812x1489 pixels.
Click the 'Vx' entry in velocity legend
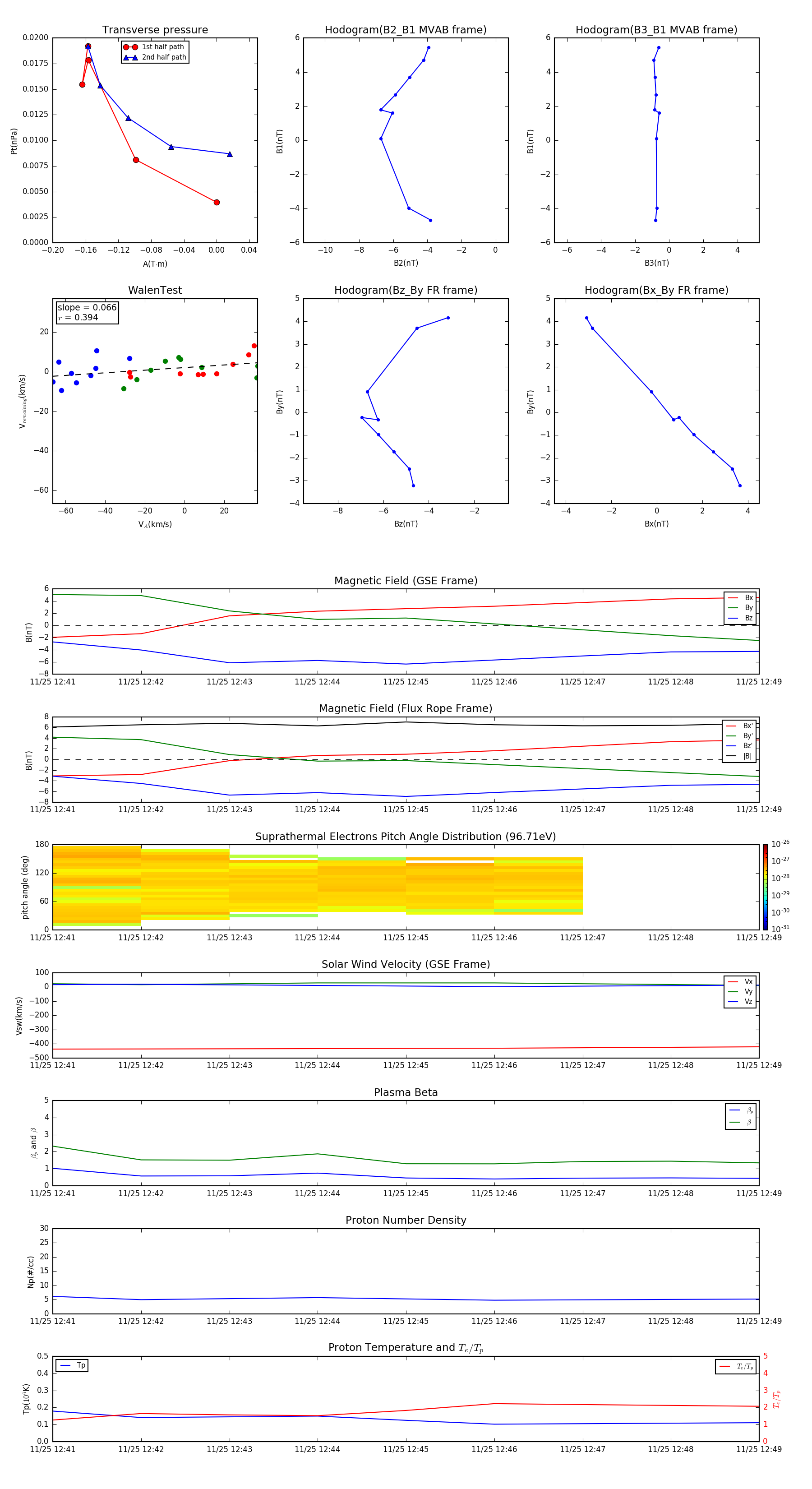[x=740, y=981]
